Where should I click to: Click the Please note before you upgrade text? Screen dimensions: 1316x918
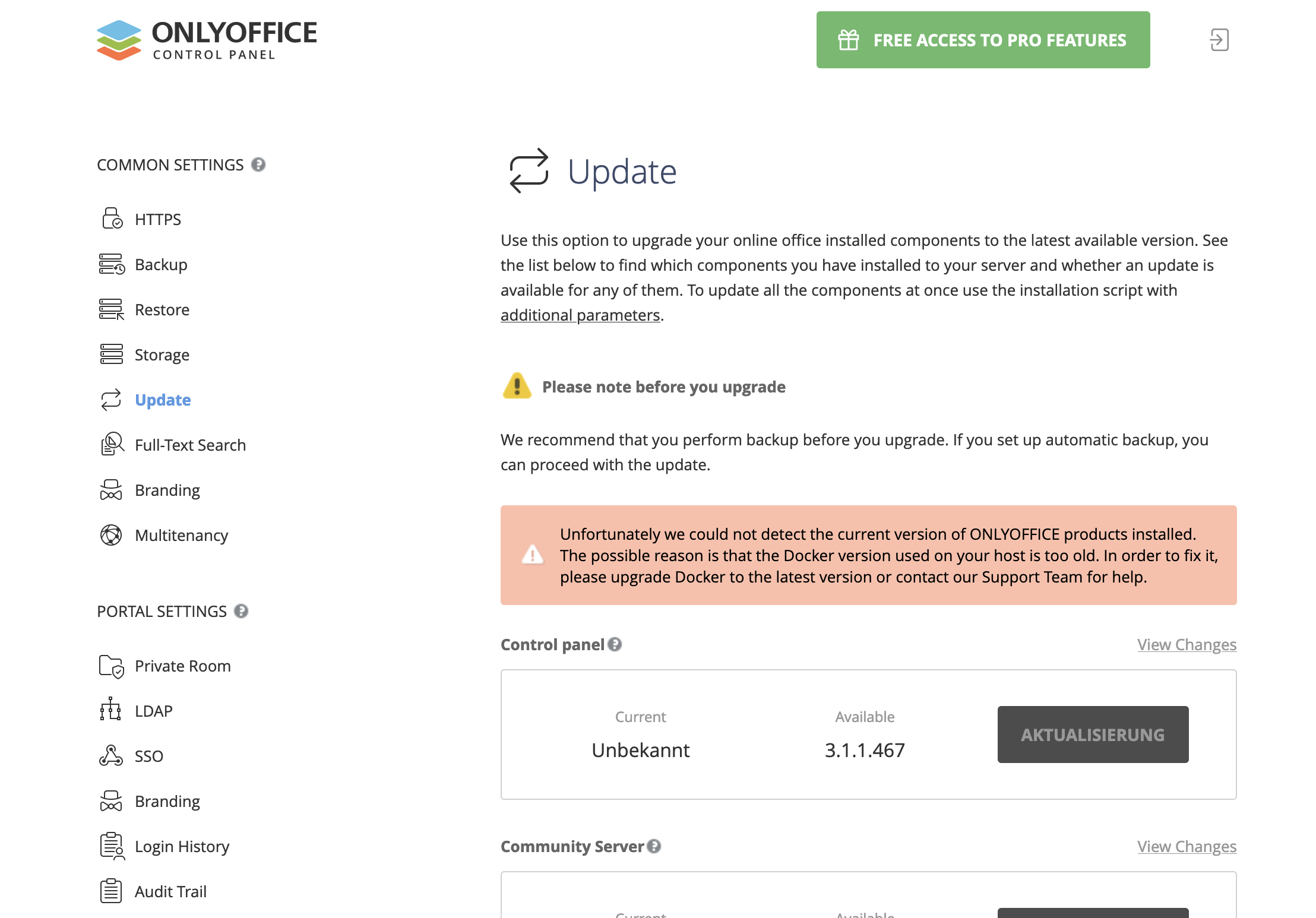[x=663, y=387]
